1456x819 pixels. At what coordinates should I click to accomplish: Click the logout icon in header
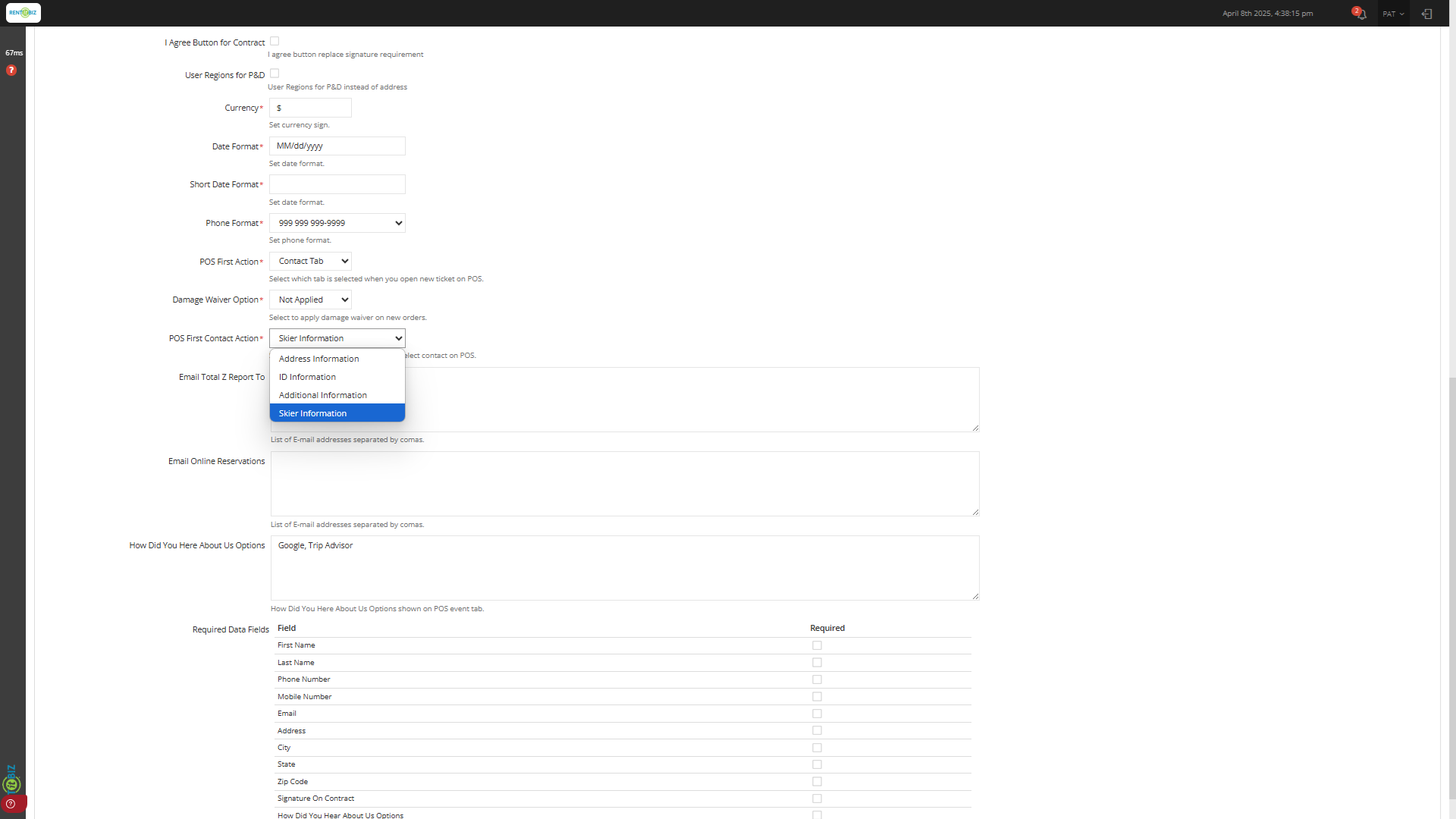click(x=1426, y=14)
